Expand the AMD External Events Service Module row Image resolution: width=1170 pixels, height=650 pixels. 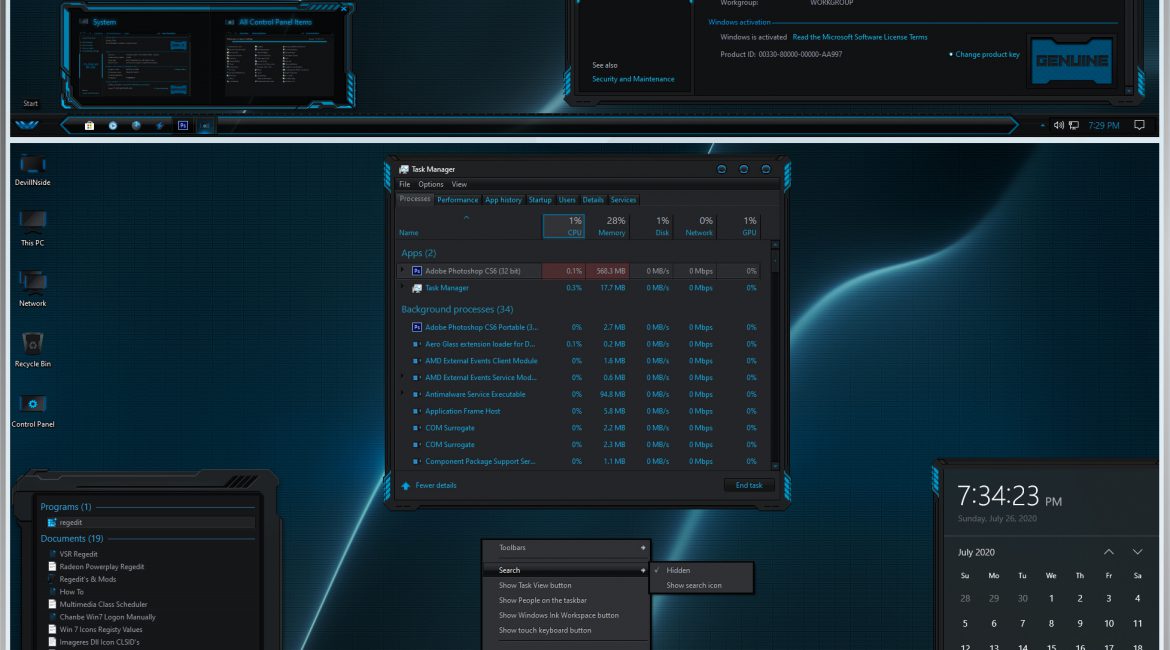(403, 377)
